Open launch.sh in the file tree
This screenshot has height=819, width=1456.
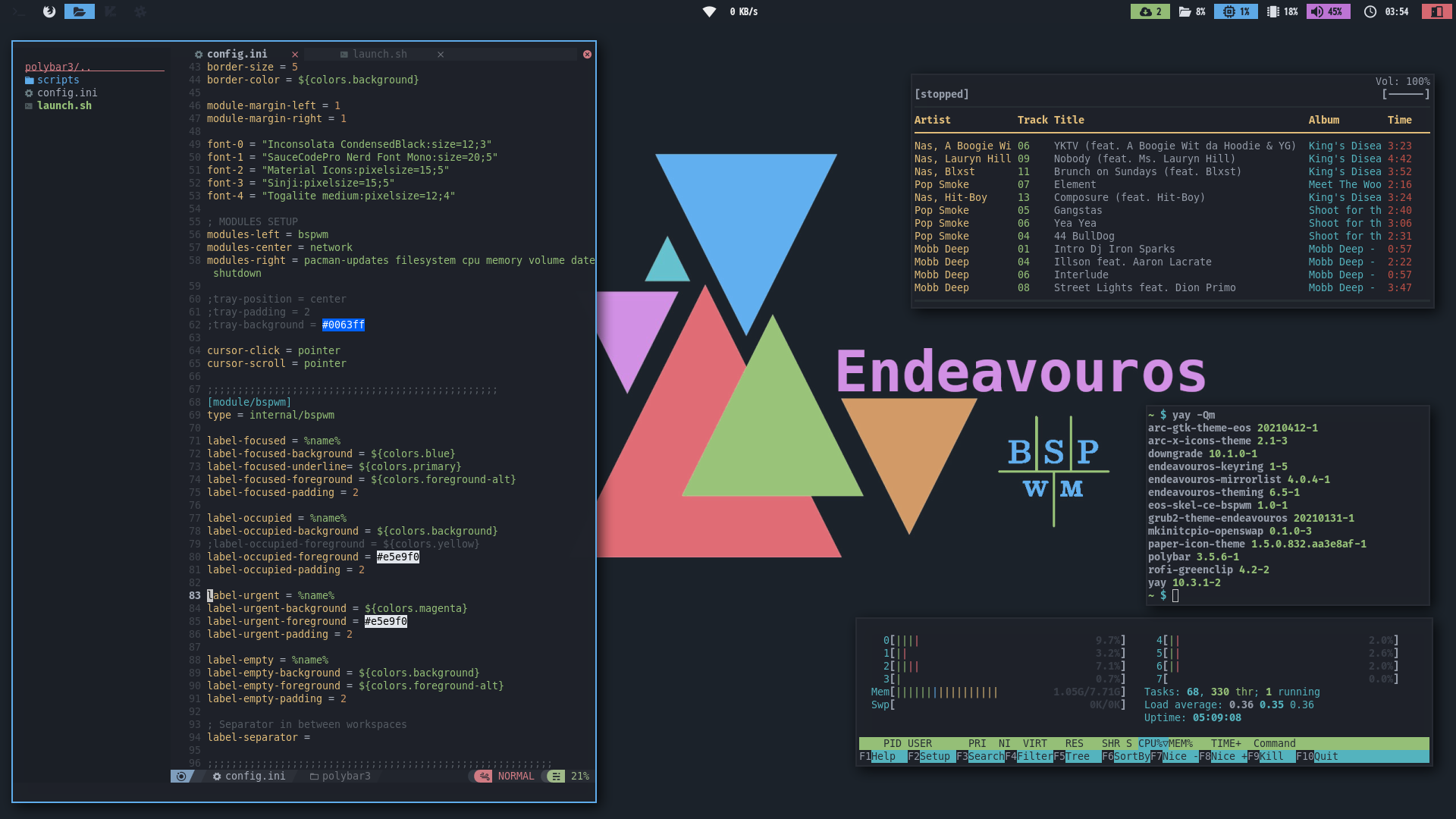click(x=58, y=105)
